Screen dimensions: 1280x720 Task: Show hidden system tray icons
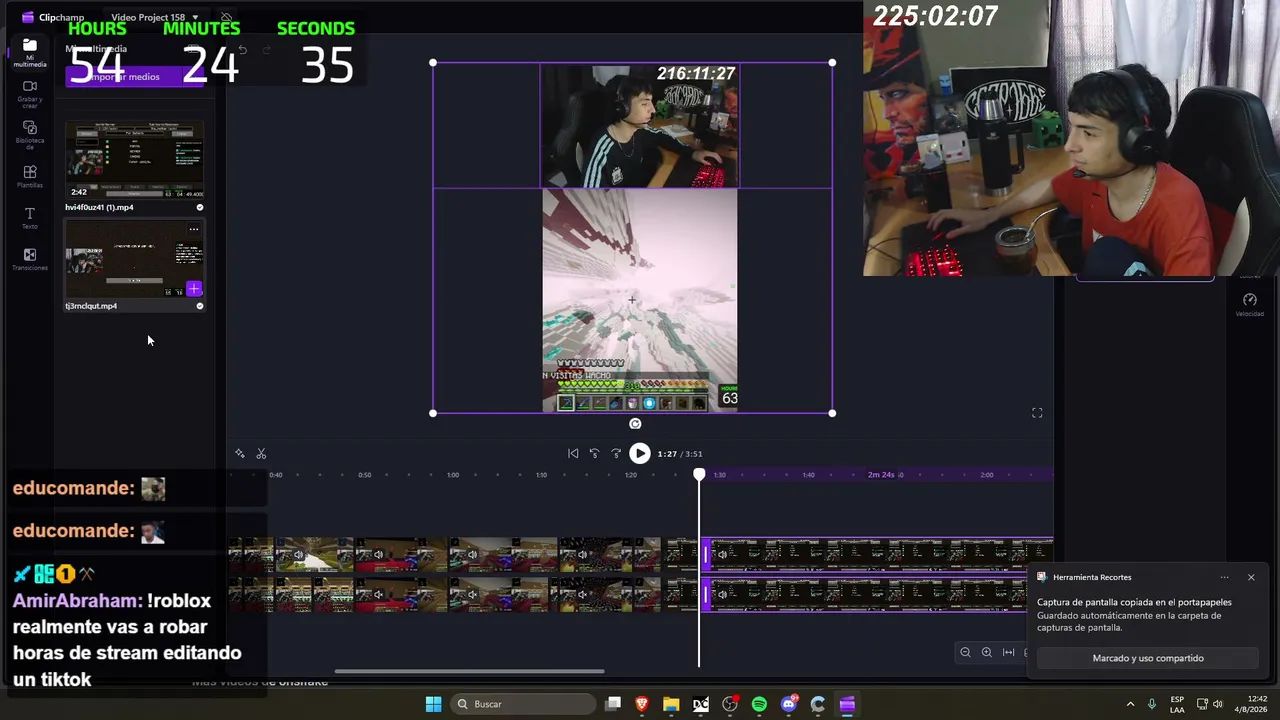click(1131, 704)
